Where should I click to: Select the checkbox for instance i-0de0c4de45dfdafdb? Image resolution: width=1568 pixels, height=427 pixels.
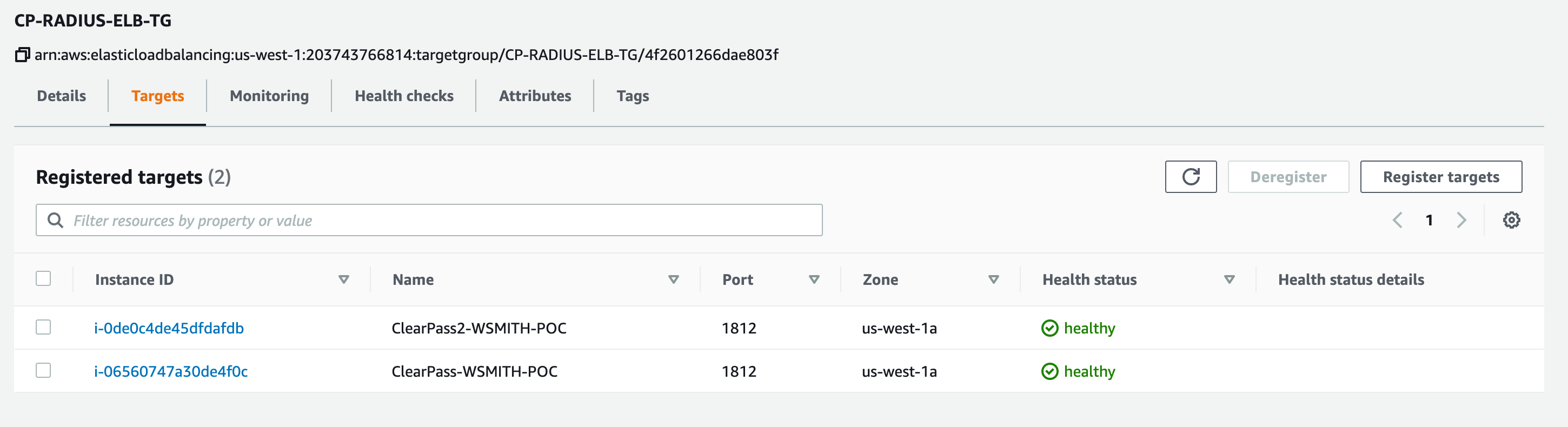43,327
